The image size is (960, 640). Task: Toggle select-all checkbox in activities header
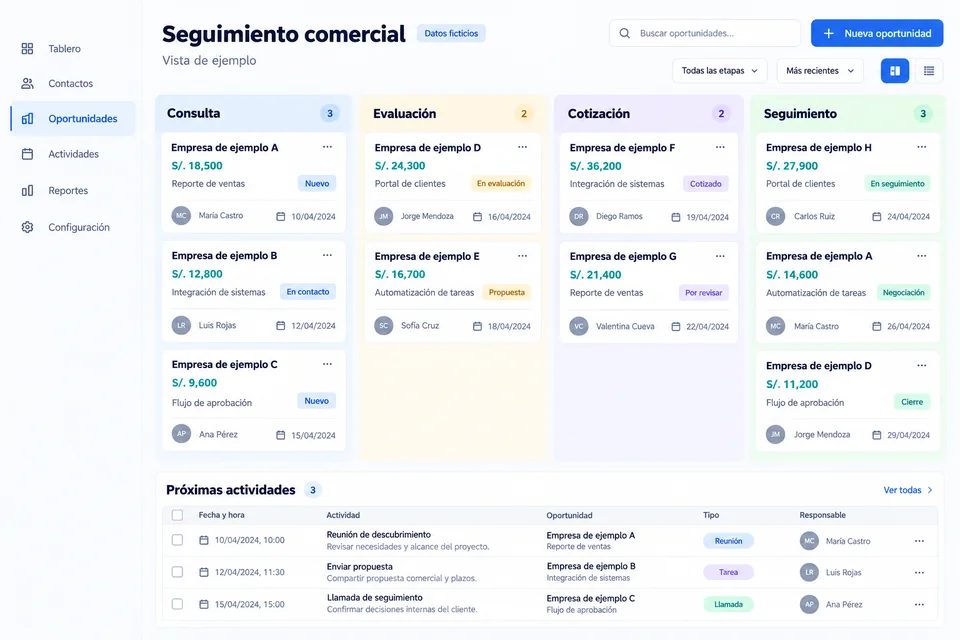(x=177, y=515)
